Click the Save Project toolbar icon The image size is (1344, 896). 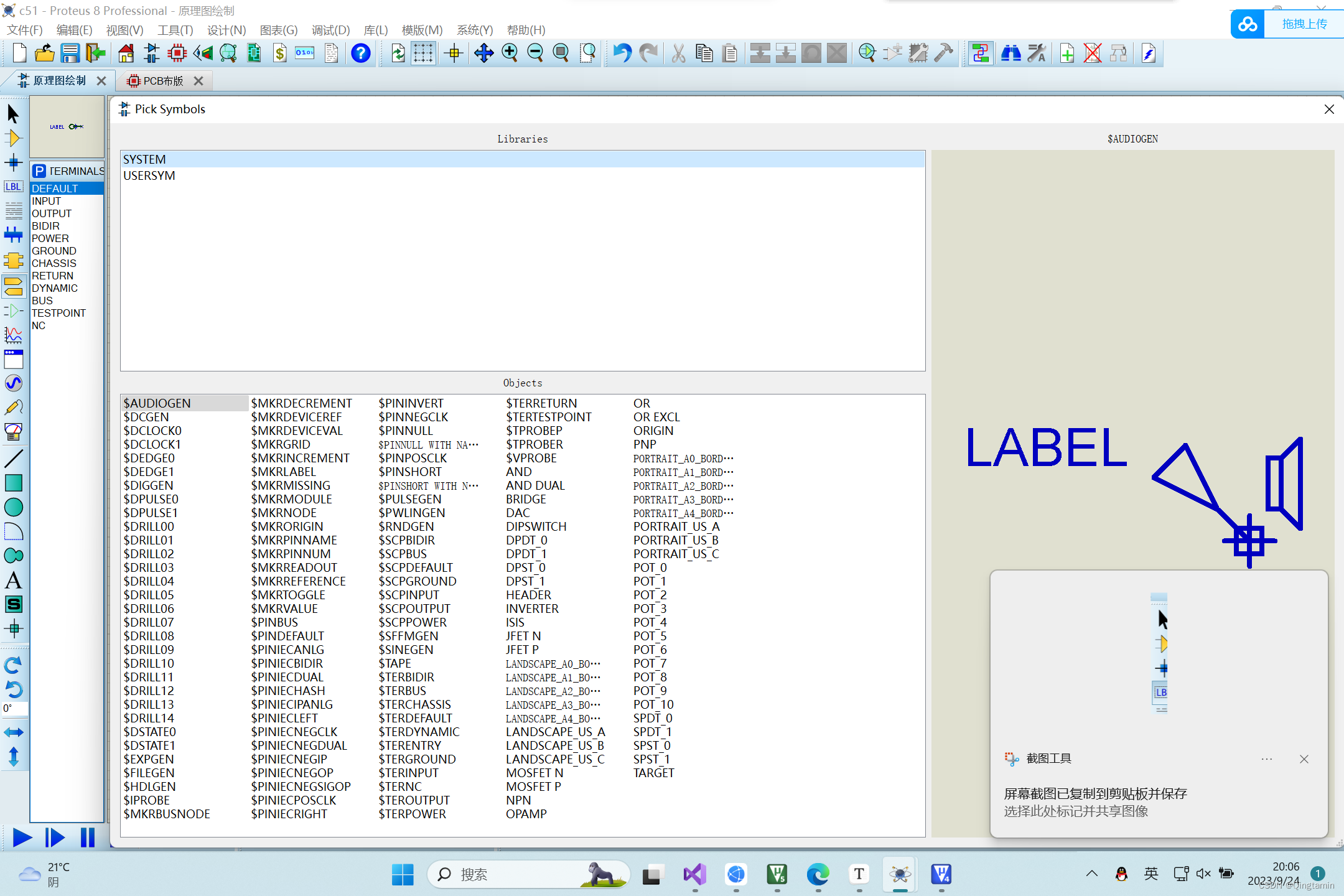[x=70, y=54]
